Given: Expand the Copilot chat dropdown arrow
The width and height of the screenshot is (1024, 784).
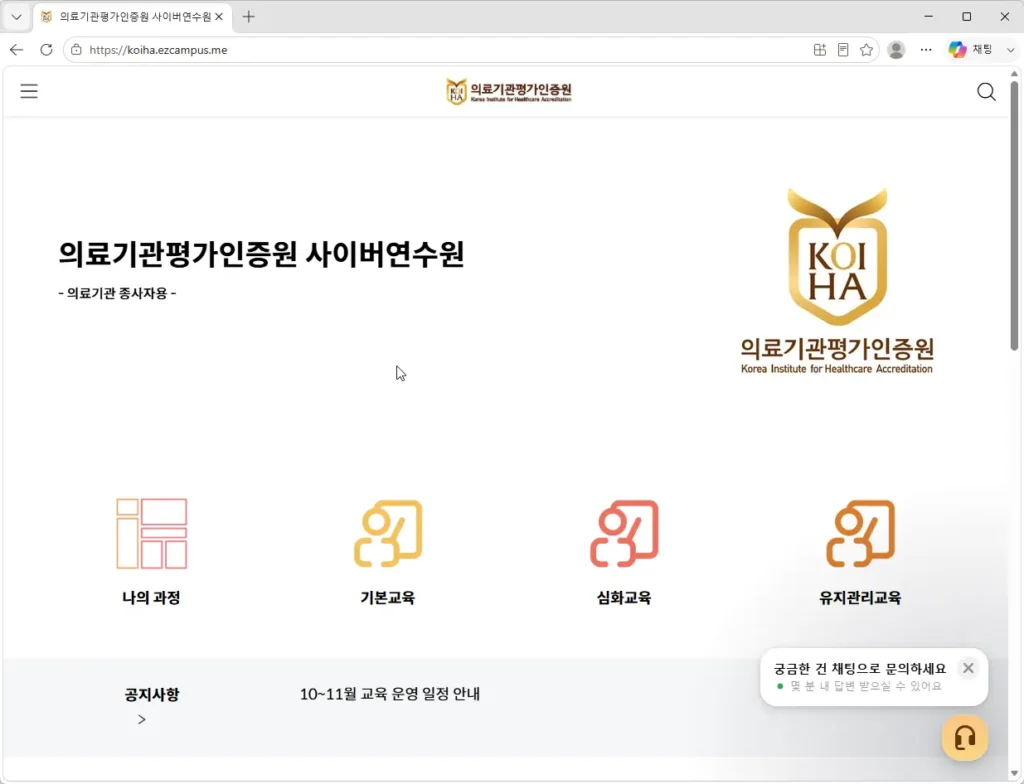Looking at the screenshot, I should (1010, 50).
